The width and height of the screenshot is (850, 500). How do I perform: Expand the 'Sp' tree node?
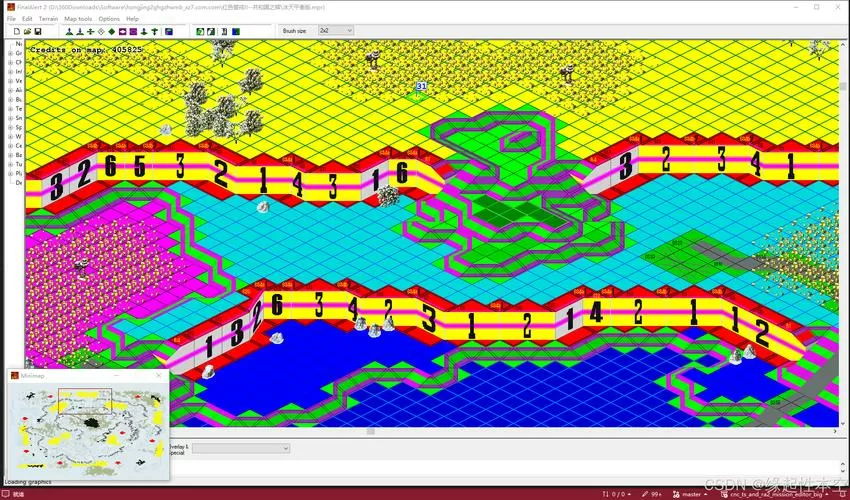[10, 127]
